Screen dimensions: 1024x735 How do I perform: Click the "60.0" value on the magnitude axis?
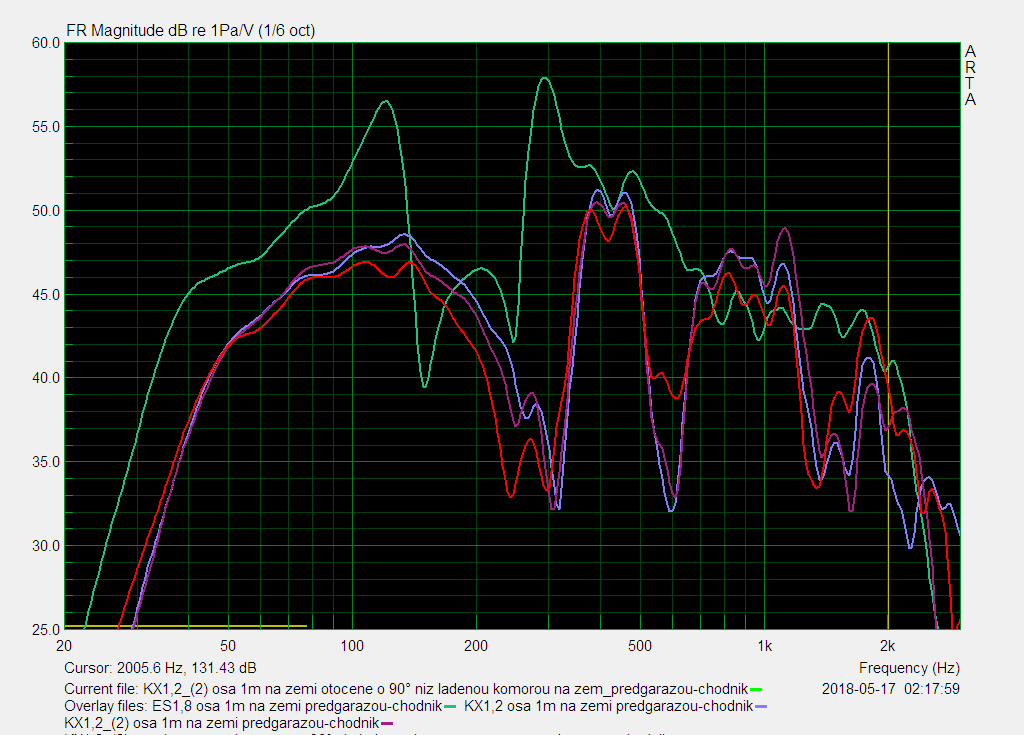(46, 43)
